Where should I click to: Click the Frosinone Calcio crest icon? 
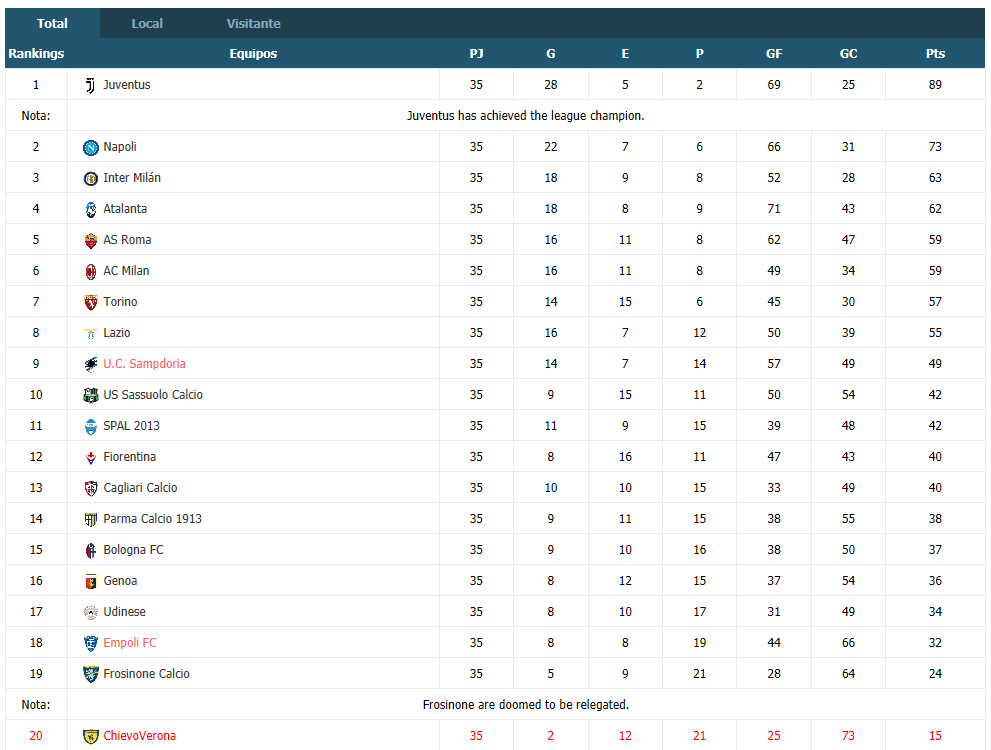coord(91,674)
